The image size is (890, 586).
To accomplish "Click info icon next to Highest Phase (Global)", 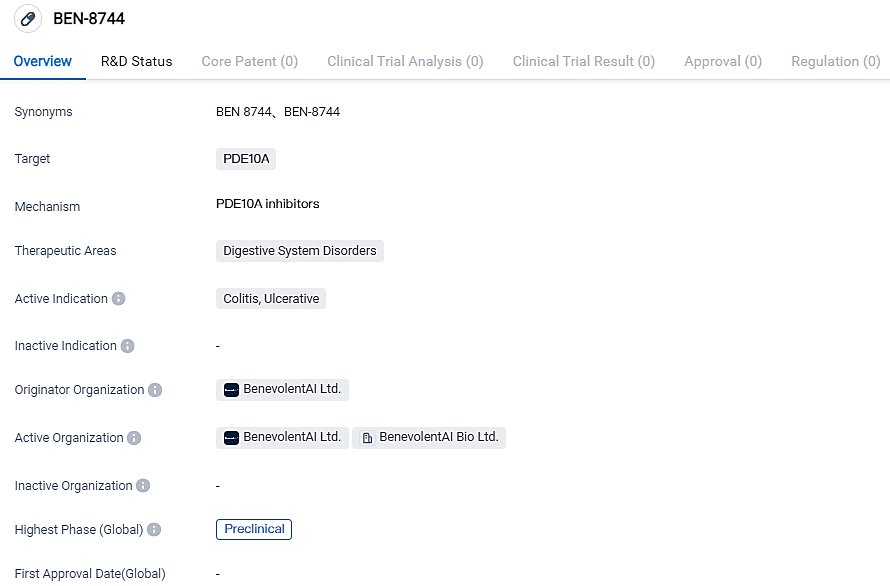I will [154, 530].
